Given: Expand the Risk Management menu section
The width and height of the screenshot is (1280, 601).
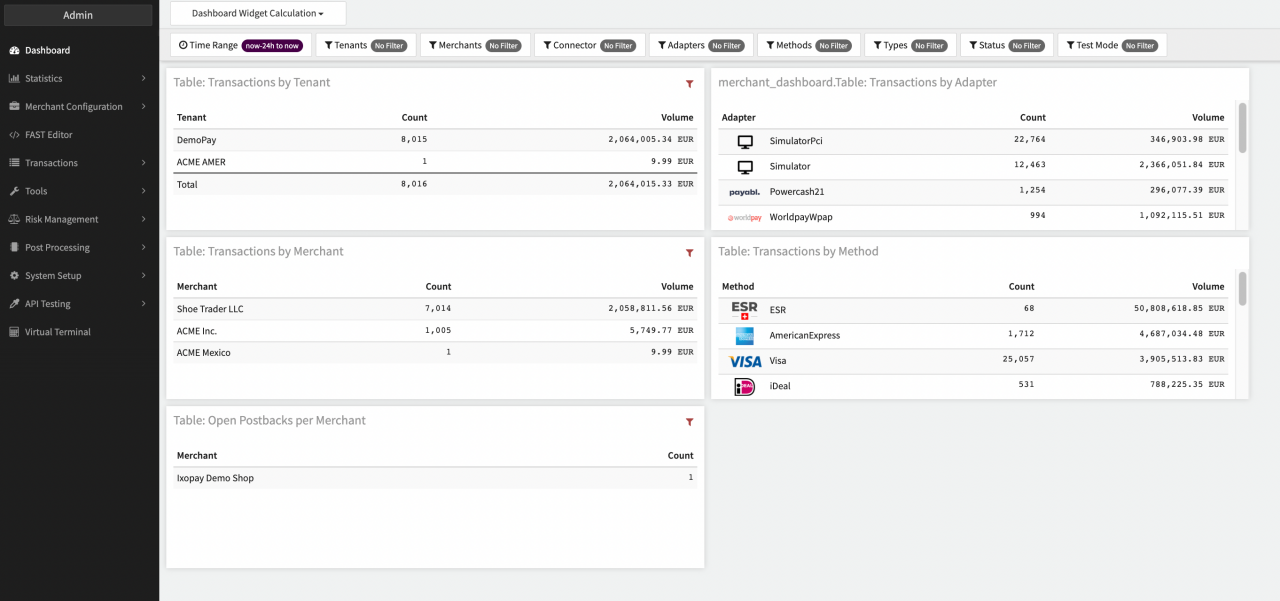Looking at the screenshot, I should (80, 219).
